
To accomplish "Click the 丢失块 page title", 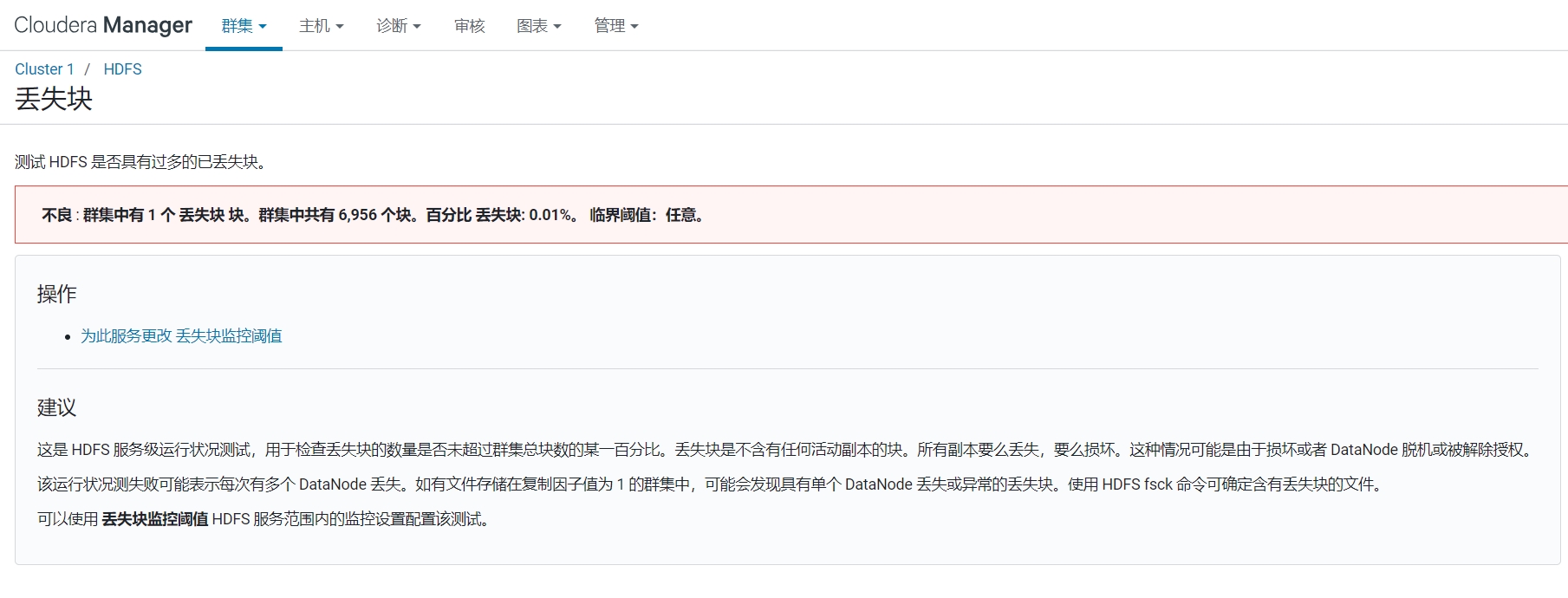I will click(x=54, y=99).
